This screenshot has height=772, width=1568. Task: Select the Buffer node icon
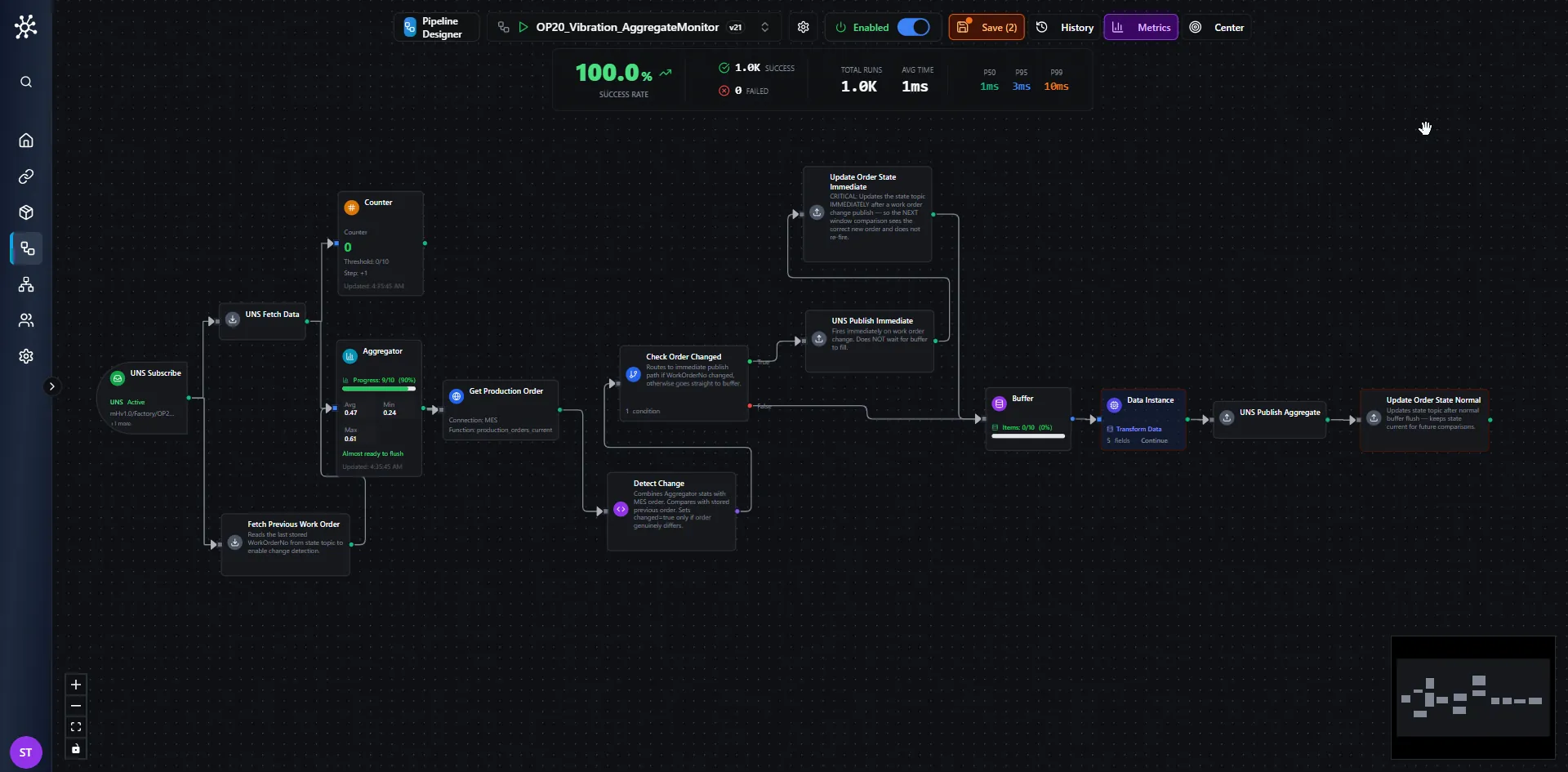[999, 404]
